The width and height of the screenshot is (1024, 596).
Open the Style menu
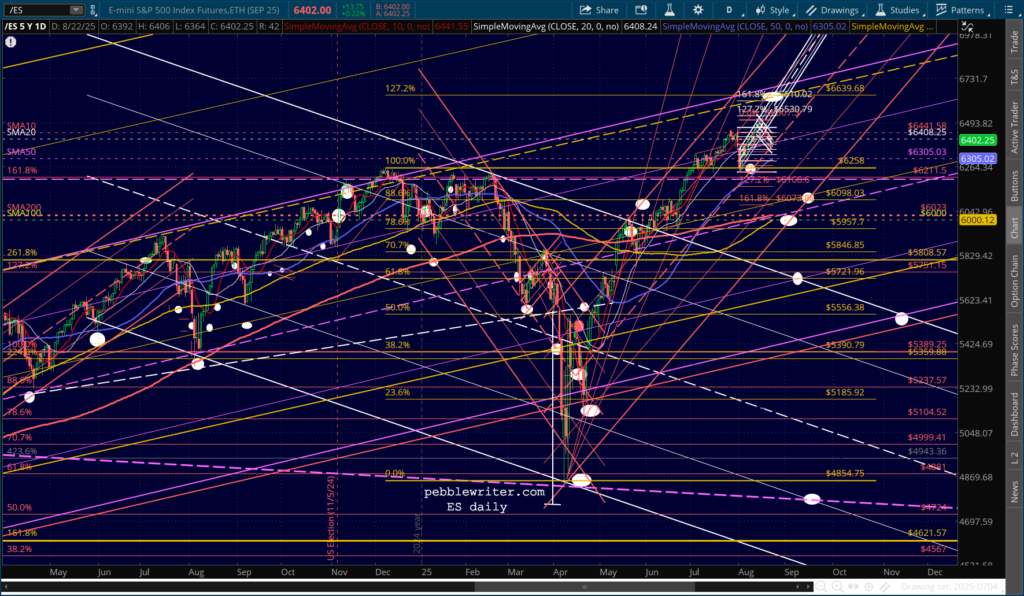click(773, 10)
